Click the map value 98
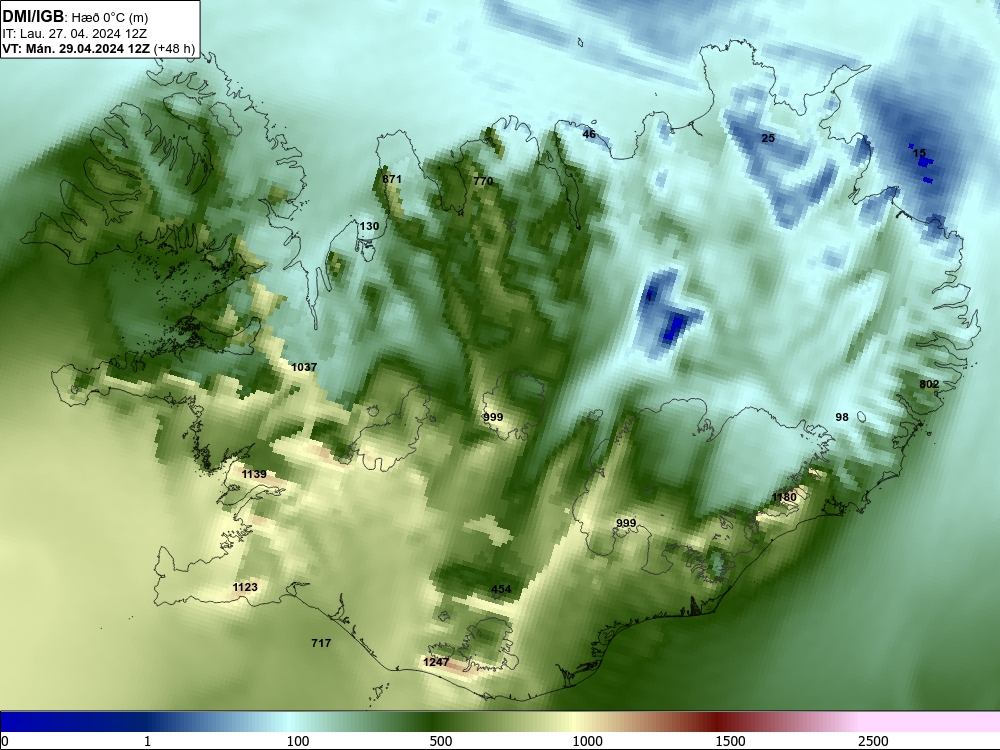The image size is (1000, 750). point(842,417)
